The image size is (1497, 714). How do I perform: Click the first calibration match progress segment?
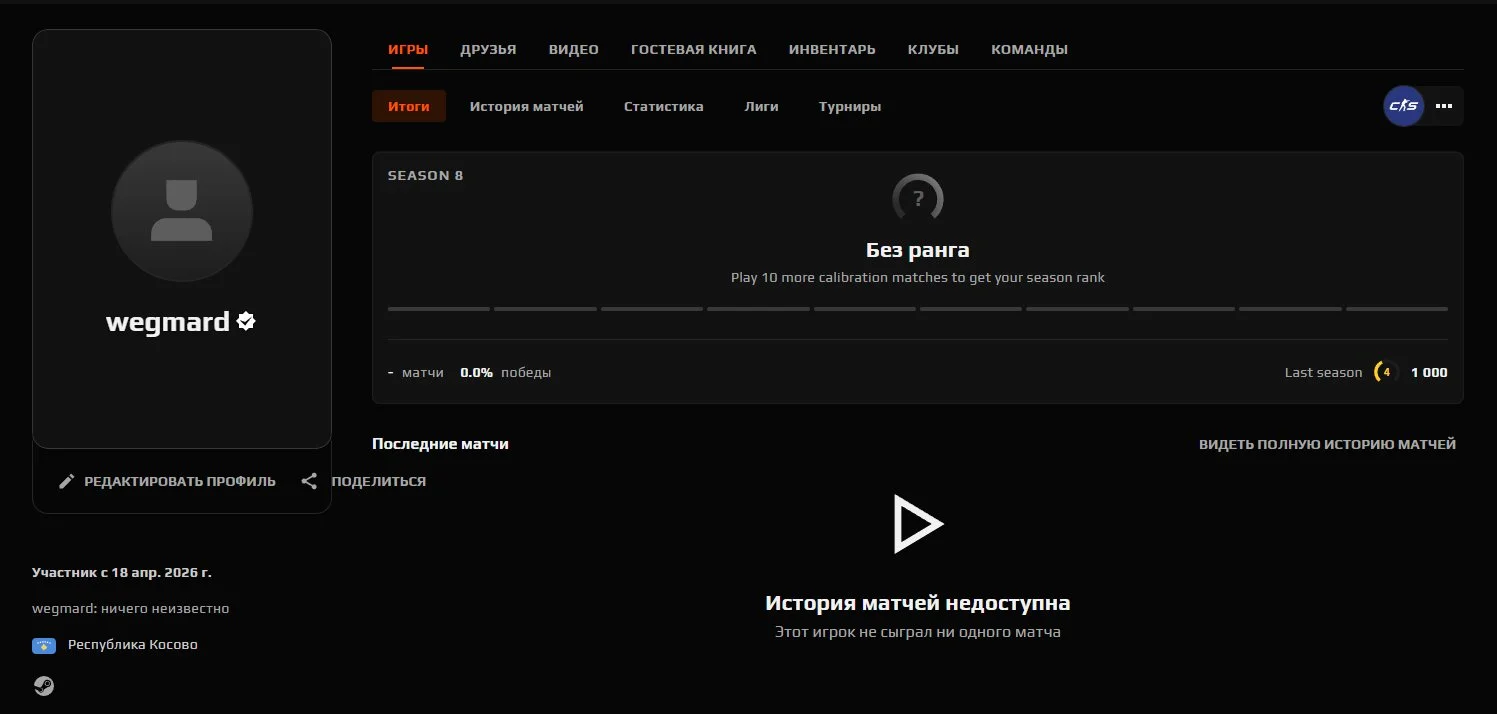tap(439, 309)
